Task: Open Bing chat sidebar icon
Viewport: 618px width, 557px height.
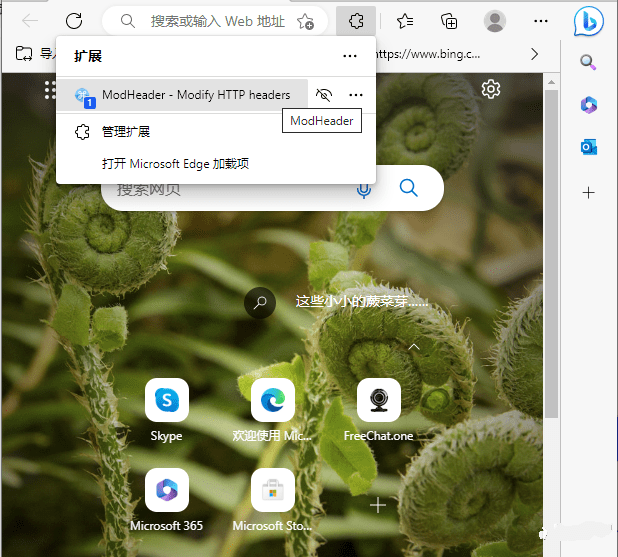Action: click(x=588, y=21)
